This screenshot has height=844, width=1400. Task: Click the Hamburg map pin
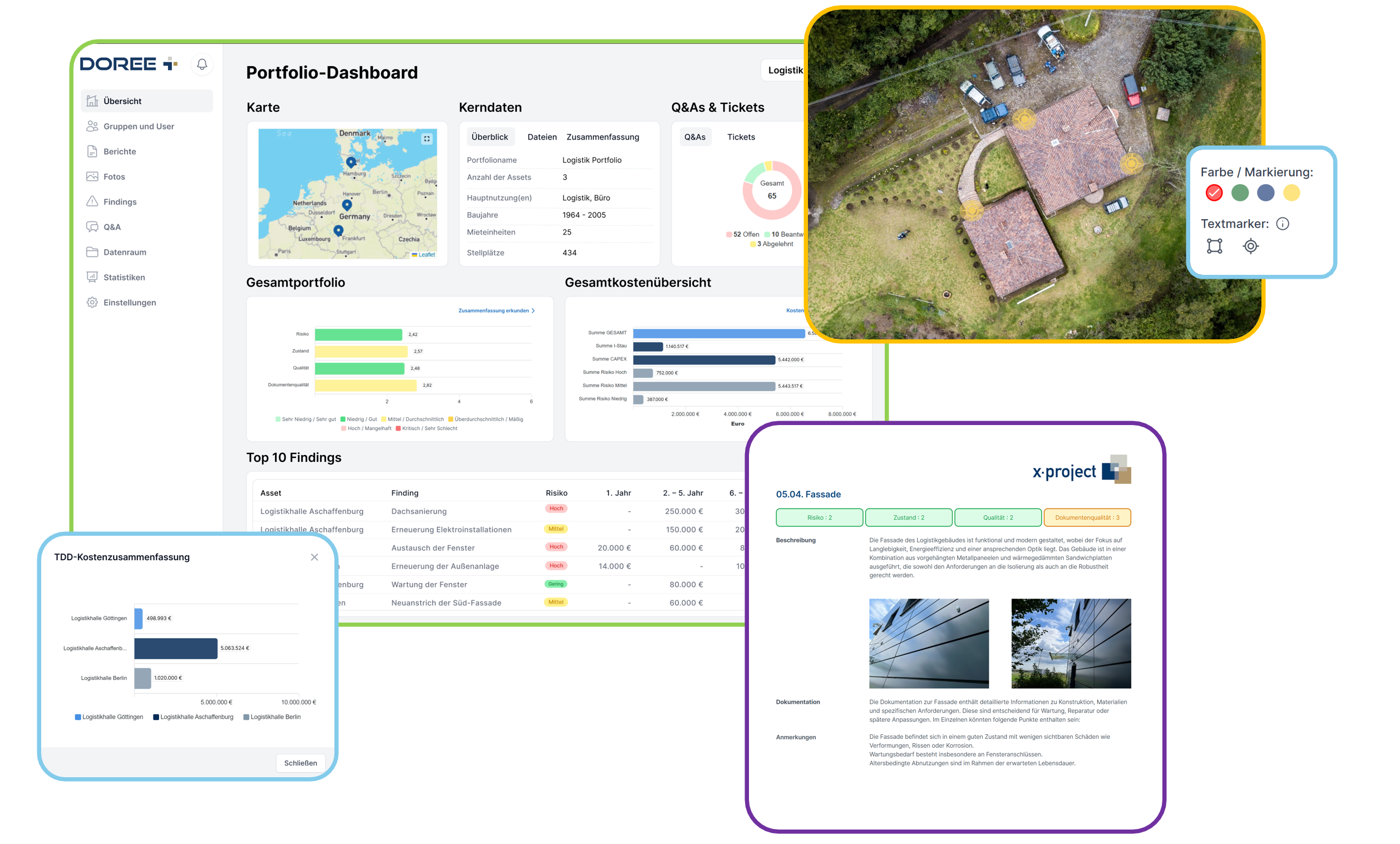(351, 162)
